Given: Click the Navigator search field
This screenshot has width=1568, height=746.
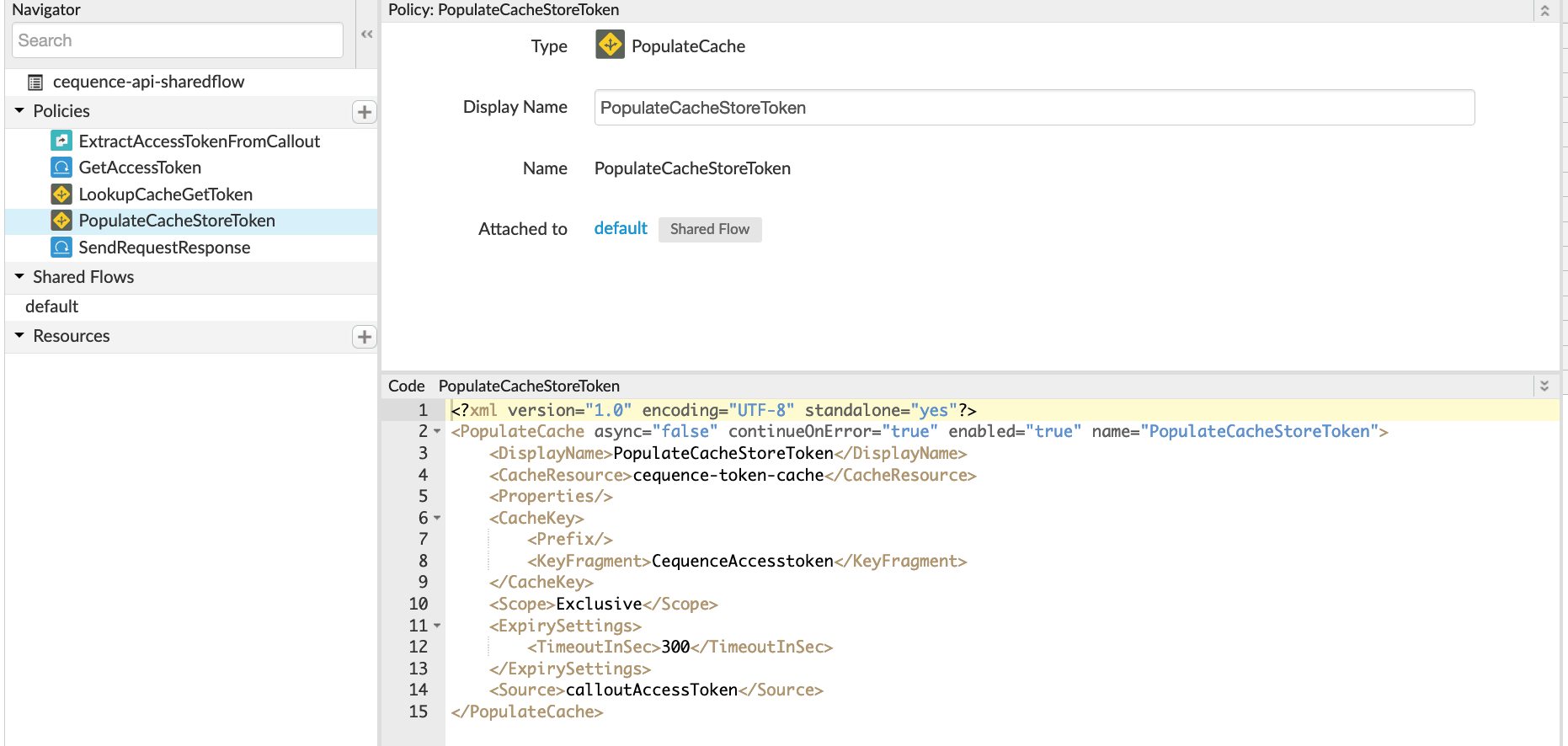Looking at the screenshot, I should tap(178, 40).
